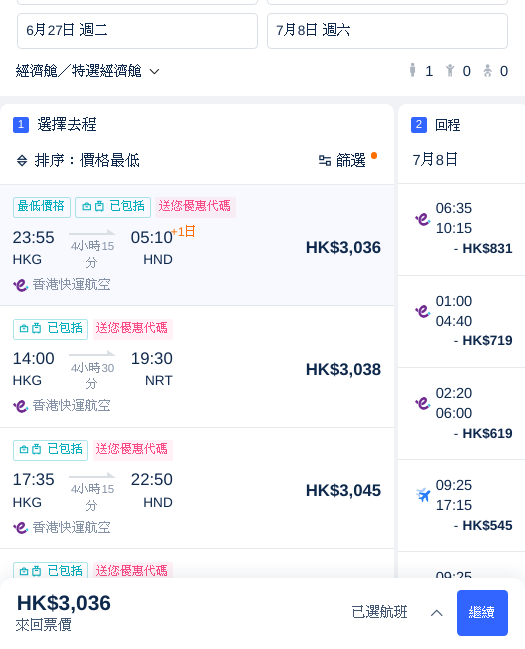Choose the HK$3,038 flight to NRT
This screenshot has width=525, height=649.
pos(197,367)
